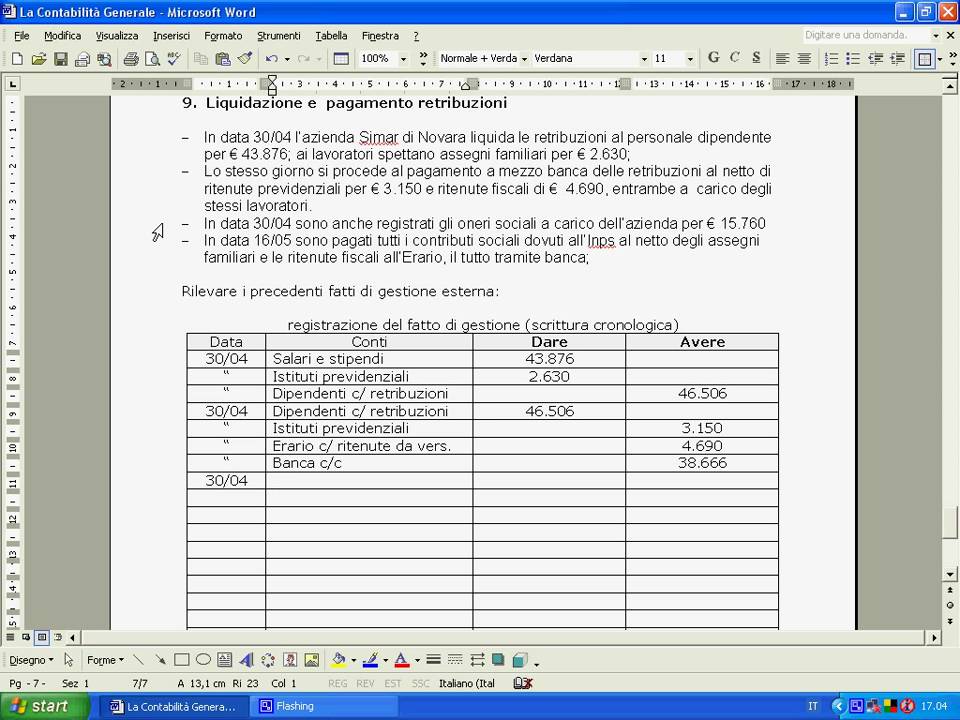Undo the last action
Image resolution: width=960 pixels, height=720 pixels.
point(271,59)
